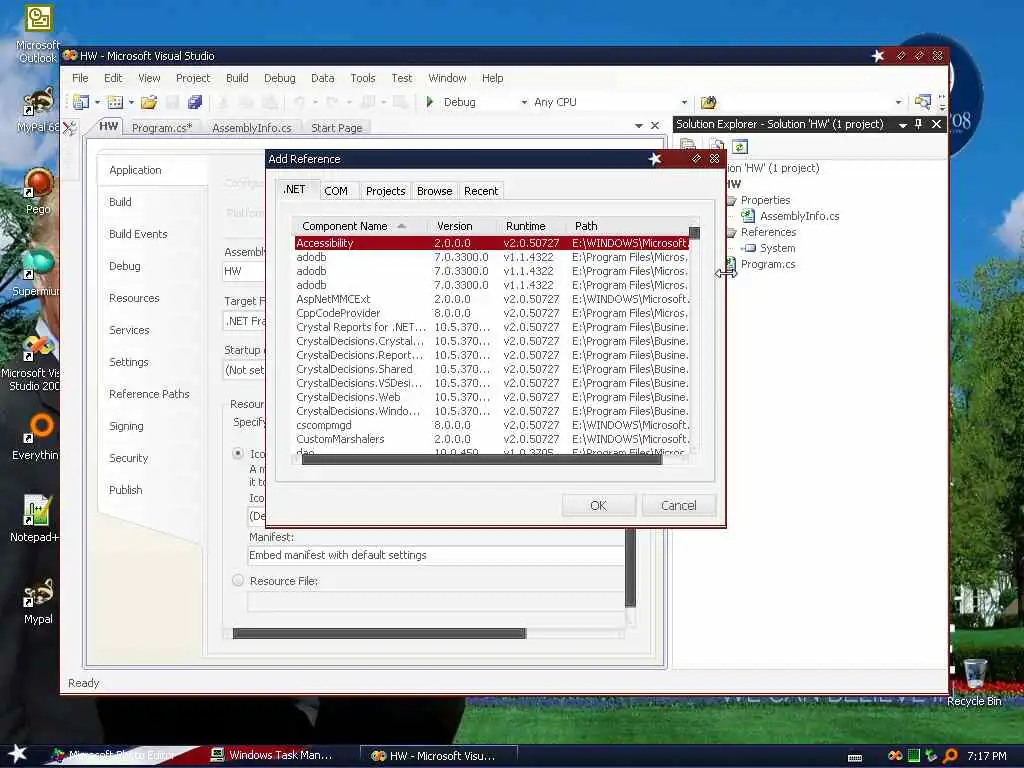Click the Show All Files icon in Solution Explorer

716,146
